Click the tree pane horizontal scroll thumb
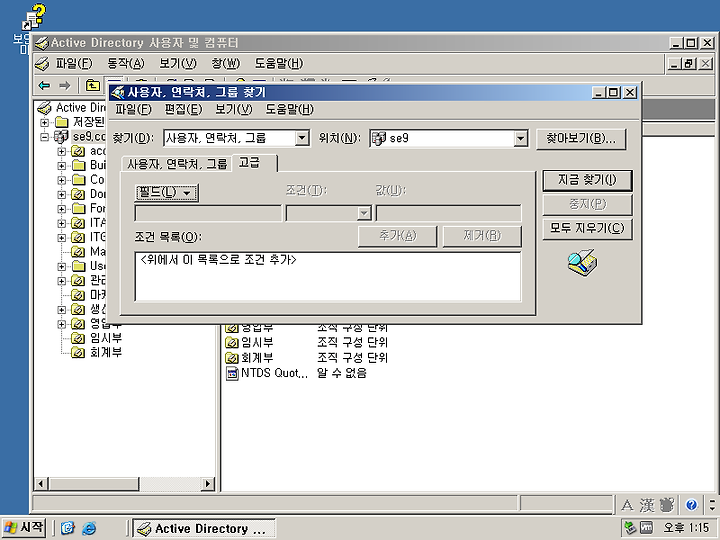 point(93,484)
